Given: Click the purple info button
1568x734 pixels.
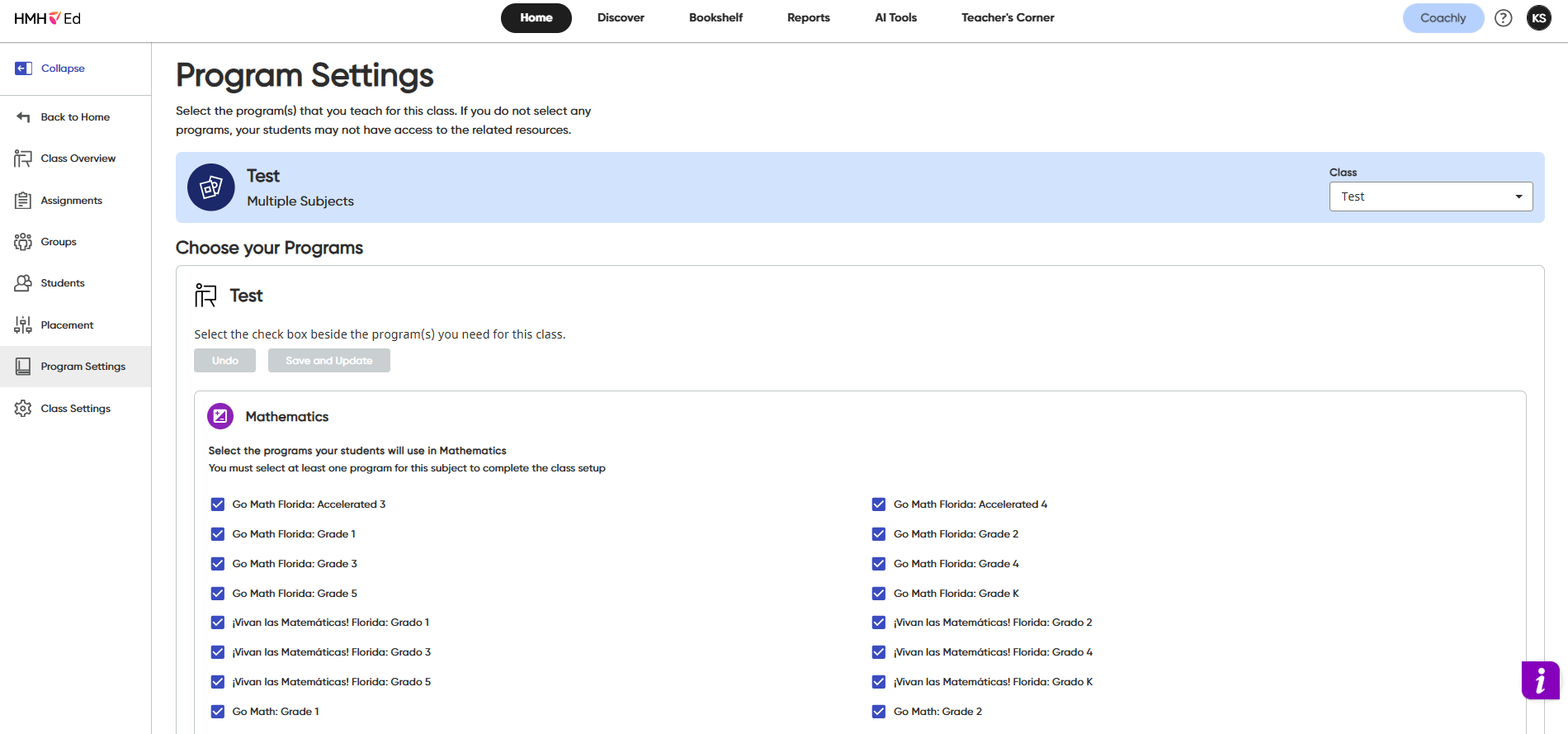Looking at the screenshot, I should [1541, 680].
